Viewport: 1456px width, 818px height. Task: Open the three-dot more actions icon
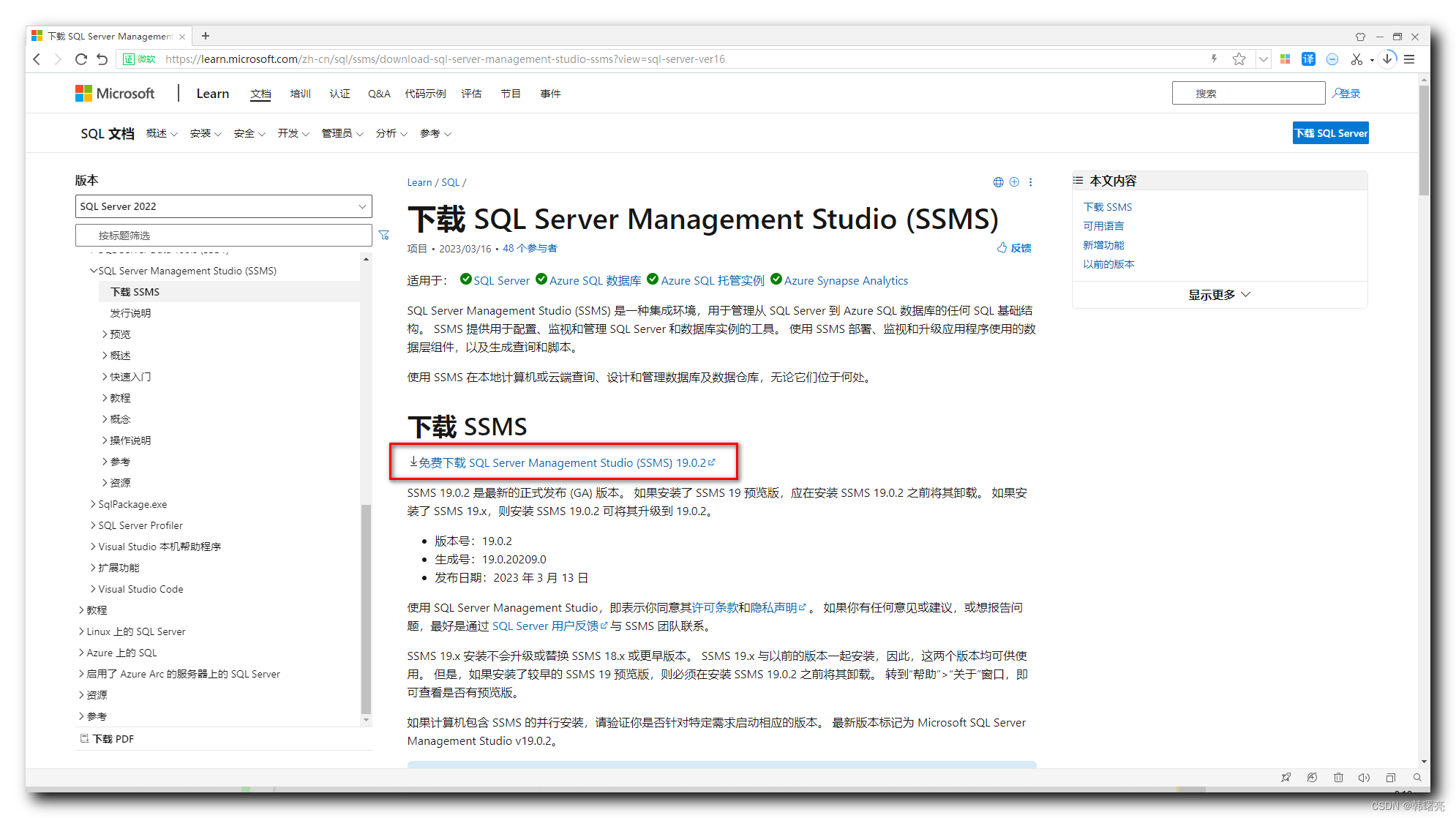[x=1031, y=182]
